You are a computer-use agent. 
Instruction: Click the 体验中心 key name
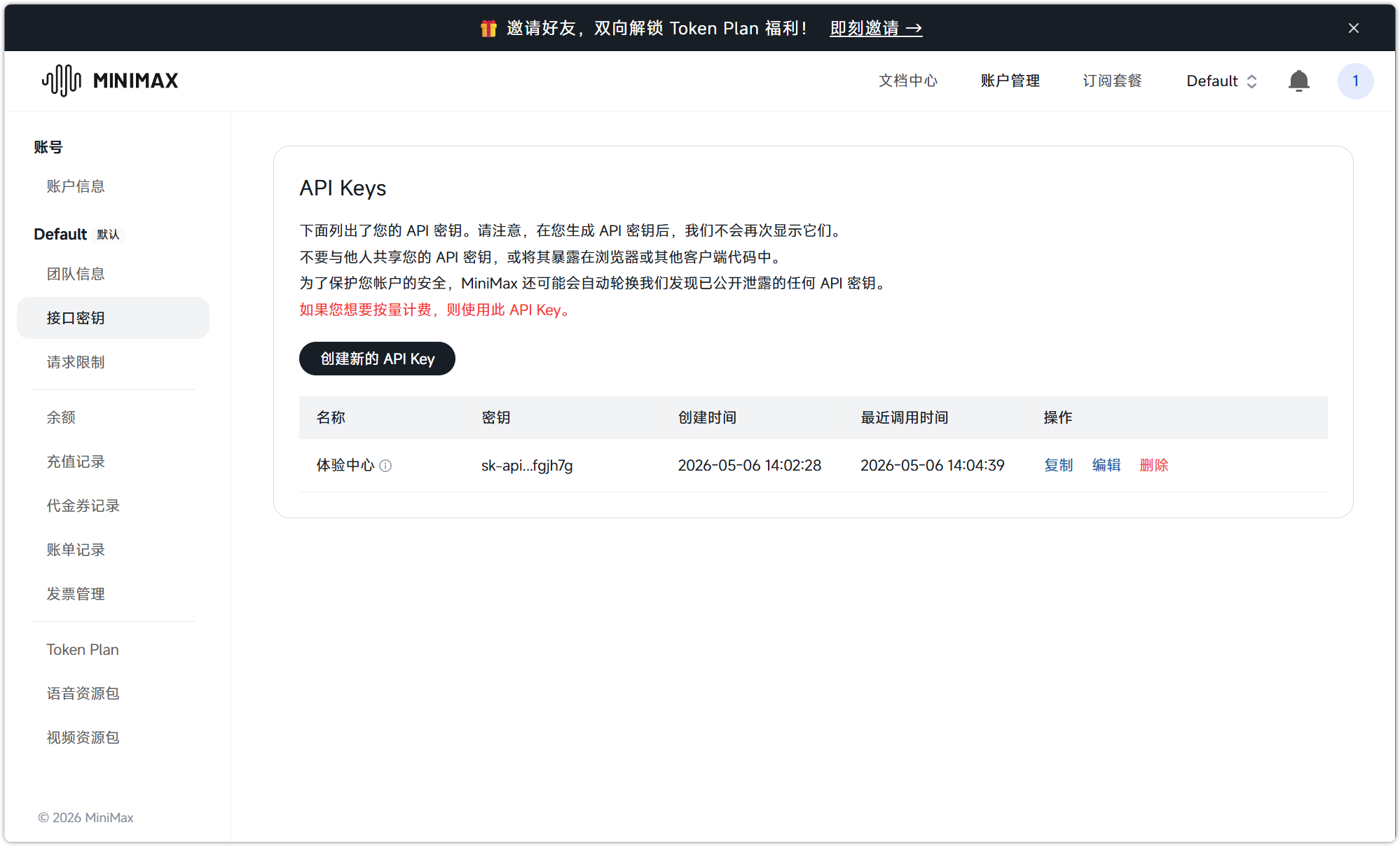tap(345, 466)
